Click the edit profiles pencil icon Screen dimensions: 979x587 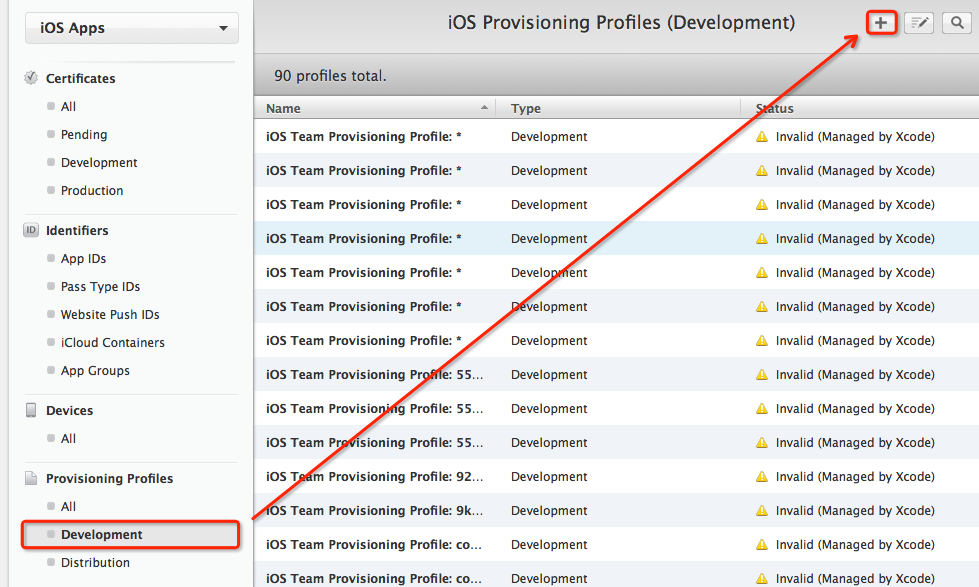click(919, 23)
